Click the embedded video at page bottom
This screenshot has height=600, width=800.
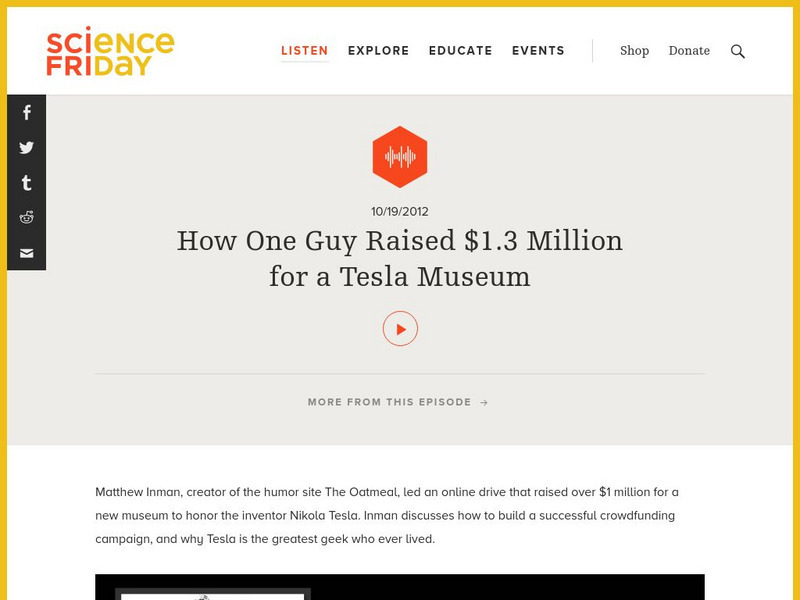400,587
